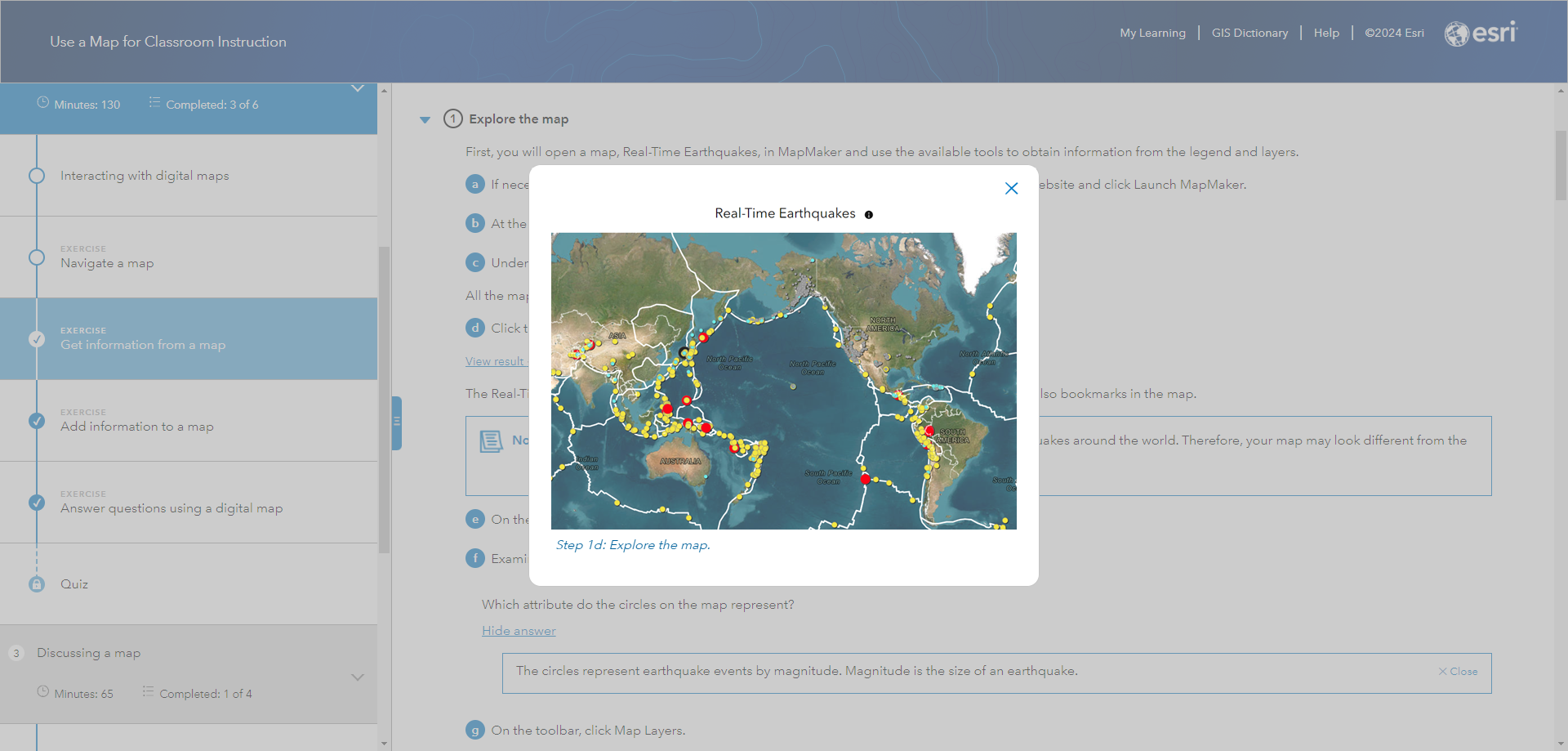Screen dimensions: 1568x751
Task: Click the sidebar vertical scrollbar thumb
Action: (x=384, y=399)
